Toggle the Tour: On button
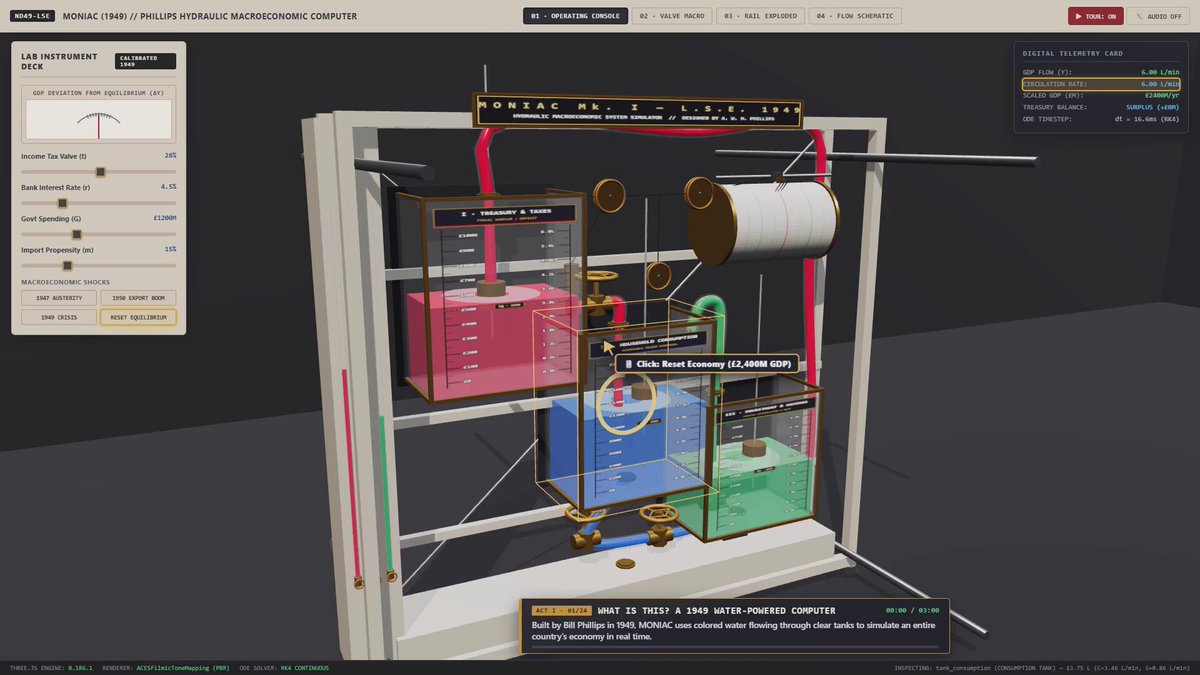Screen dimensions: 1200x675 coord(1095,16)
